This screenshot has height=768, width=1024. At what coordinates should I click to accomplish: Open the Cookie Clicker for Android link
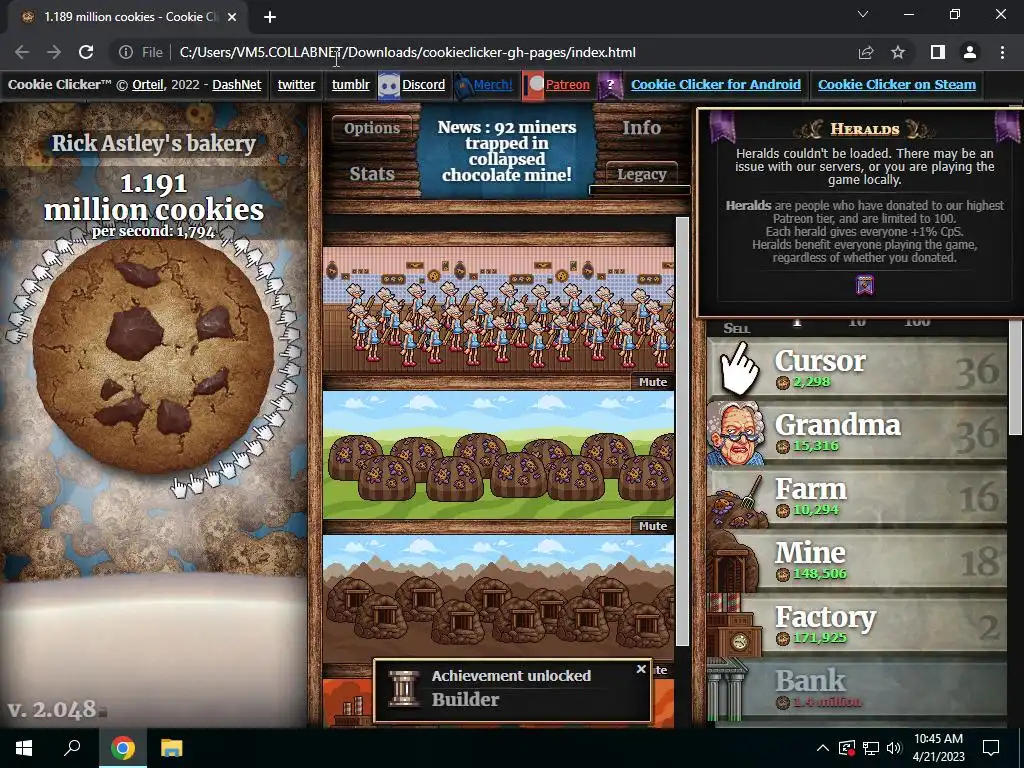point(716,85)
